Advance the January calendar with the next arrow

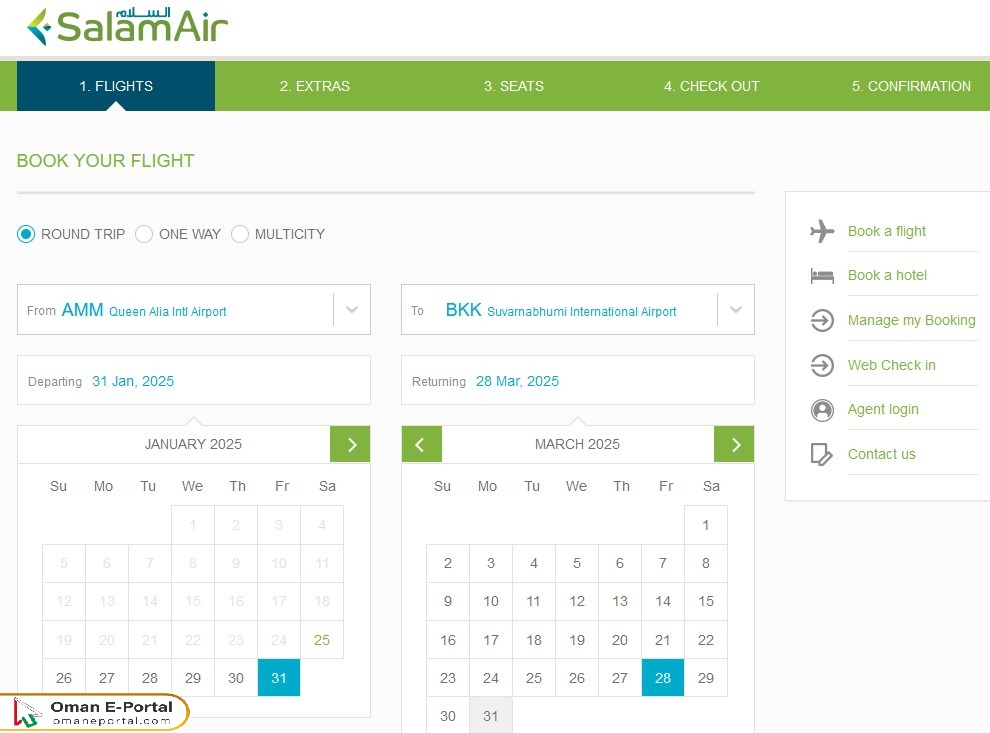pos(350,444)
